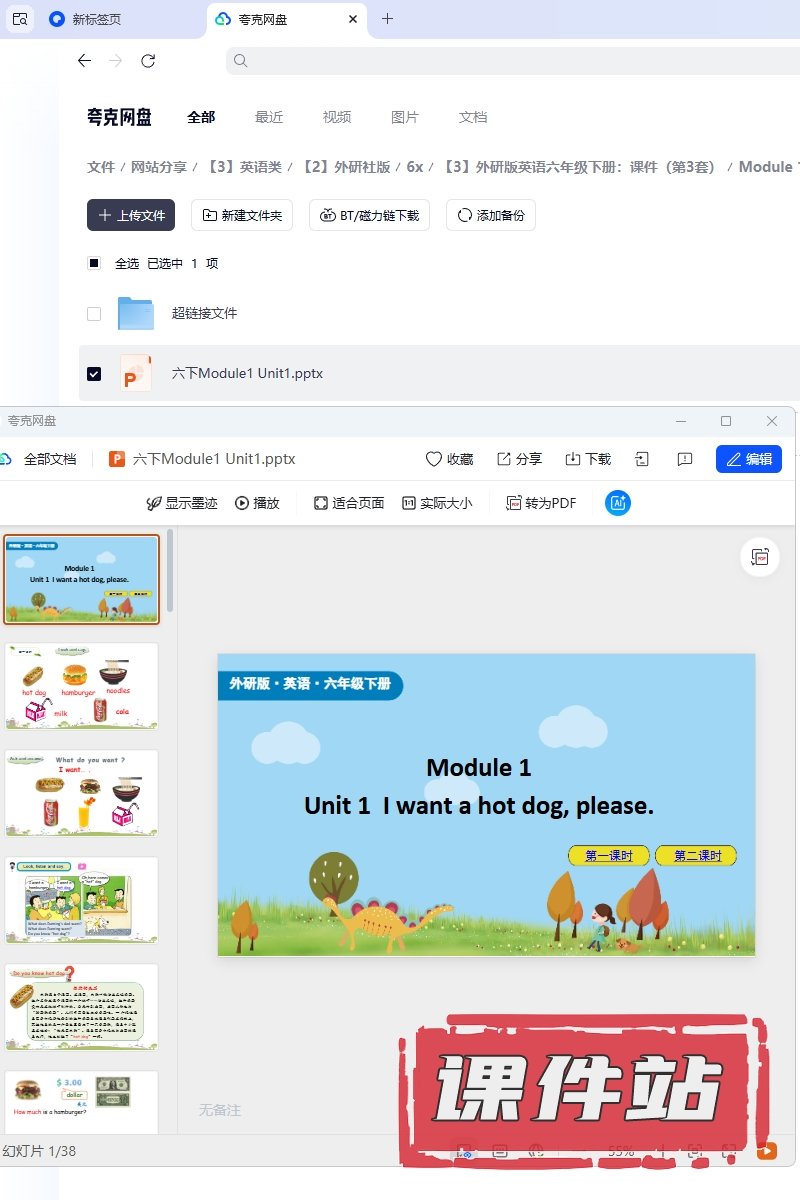Reload the page with the browser refresh icon
The width and height of the screenshot is (800, 1200).
(x=148, y=61)
